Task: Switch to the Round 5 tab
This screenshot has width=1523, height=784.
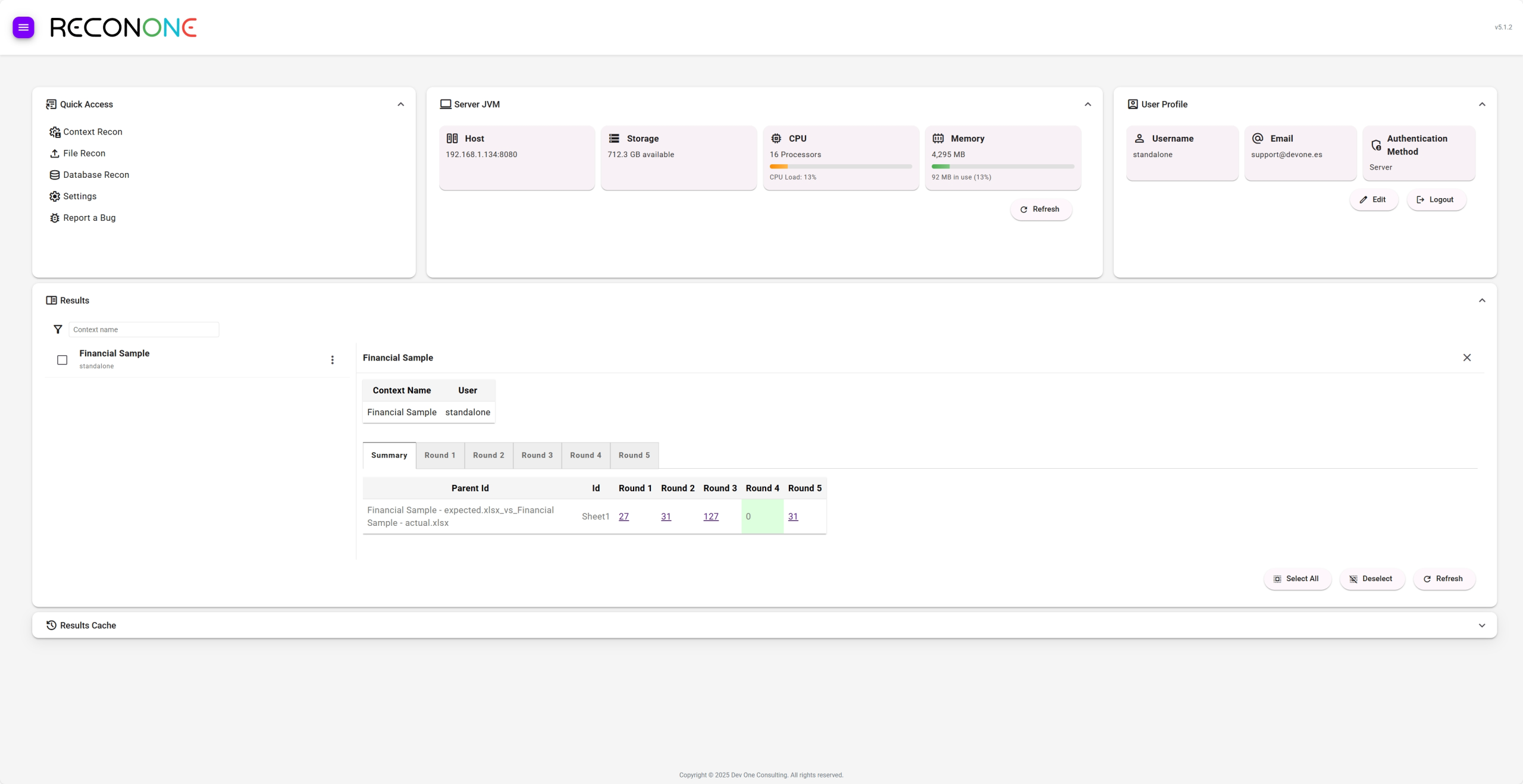Action: (x=634, y=456)
